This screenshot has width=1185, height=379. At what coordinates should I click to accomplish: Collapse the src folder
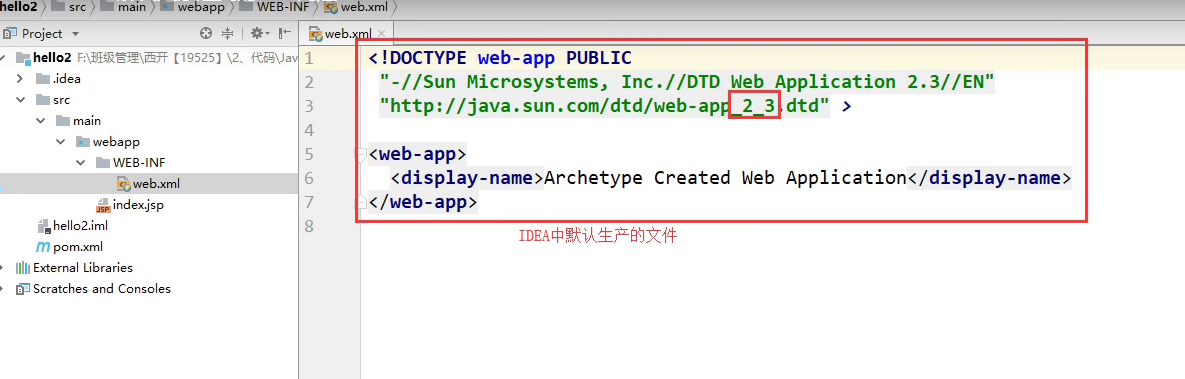point(20,100)
